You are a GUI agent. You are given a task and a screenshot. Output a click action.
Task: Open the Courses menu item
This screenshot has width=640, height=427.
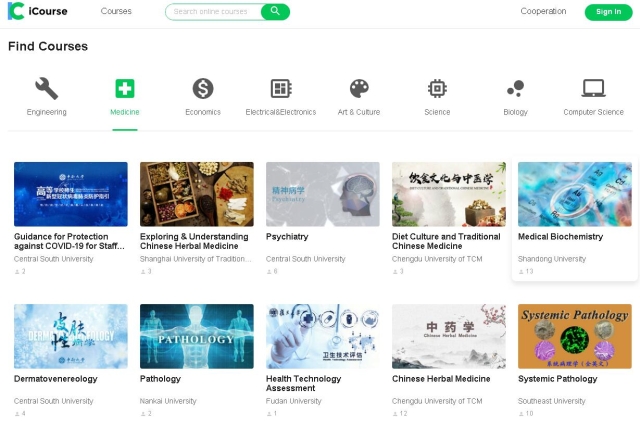pos(116,12)
